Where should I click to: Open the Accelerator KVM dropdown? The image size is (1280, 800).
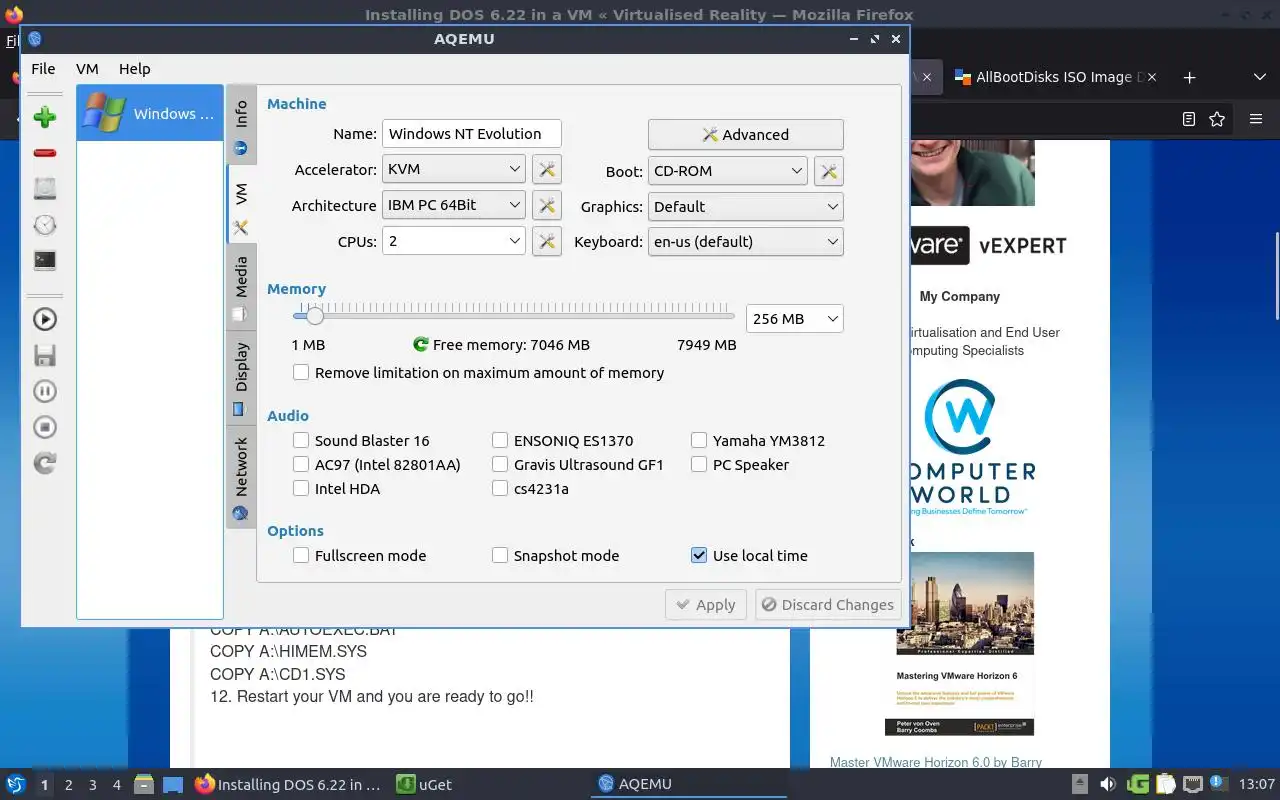tap(454, 170)
